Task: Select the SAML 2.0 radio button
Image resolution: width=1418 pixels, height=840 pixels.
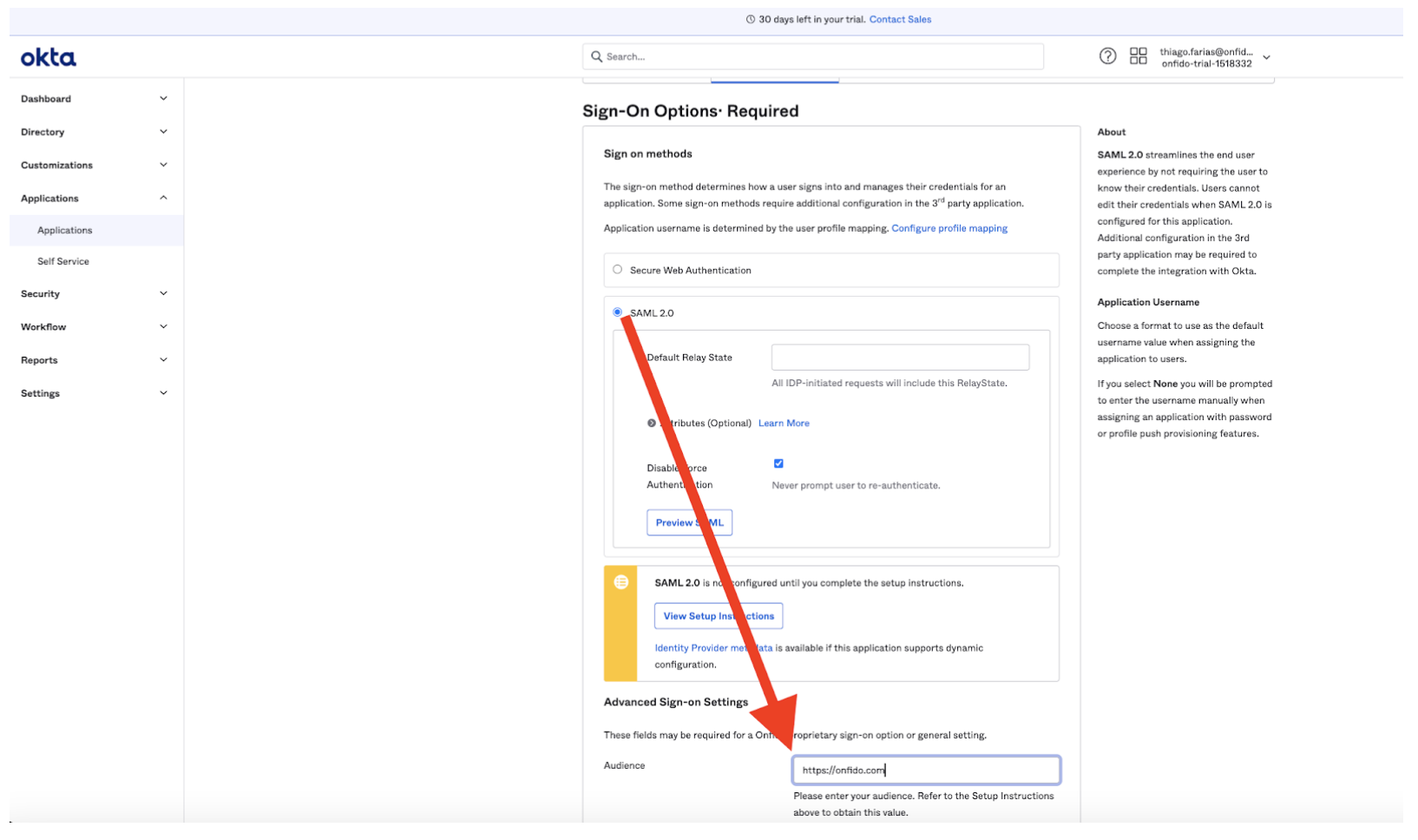Action: click(617, 312)
